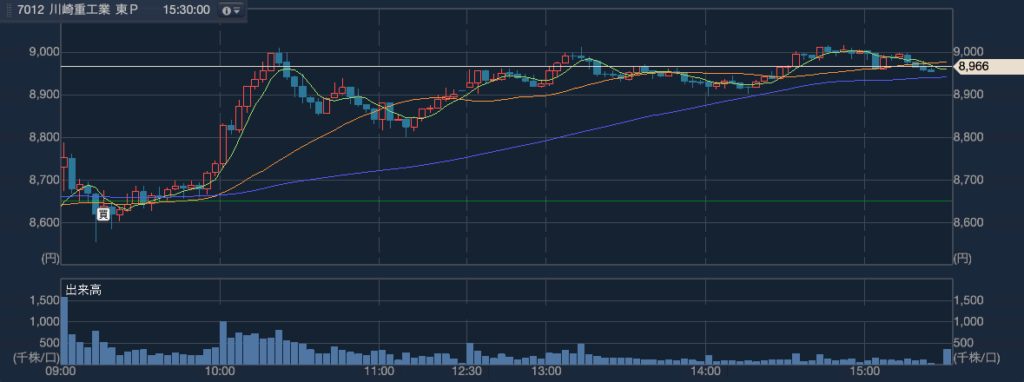The image size is (1024, 382).
Task: Click the 13:00 time axis label
Action: 547,372
